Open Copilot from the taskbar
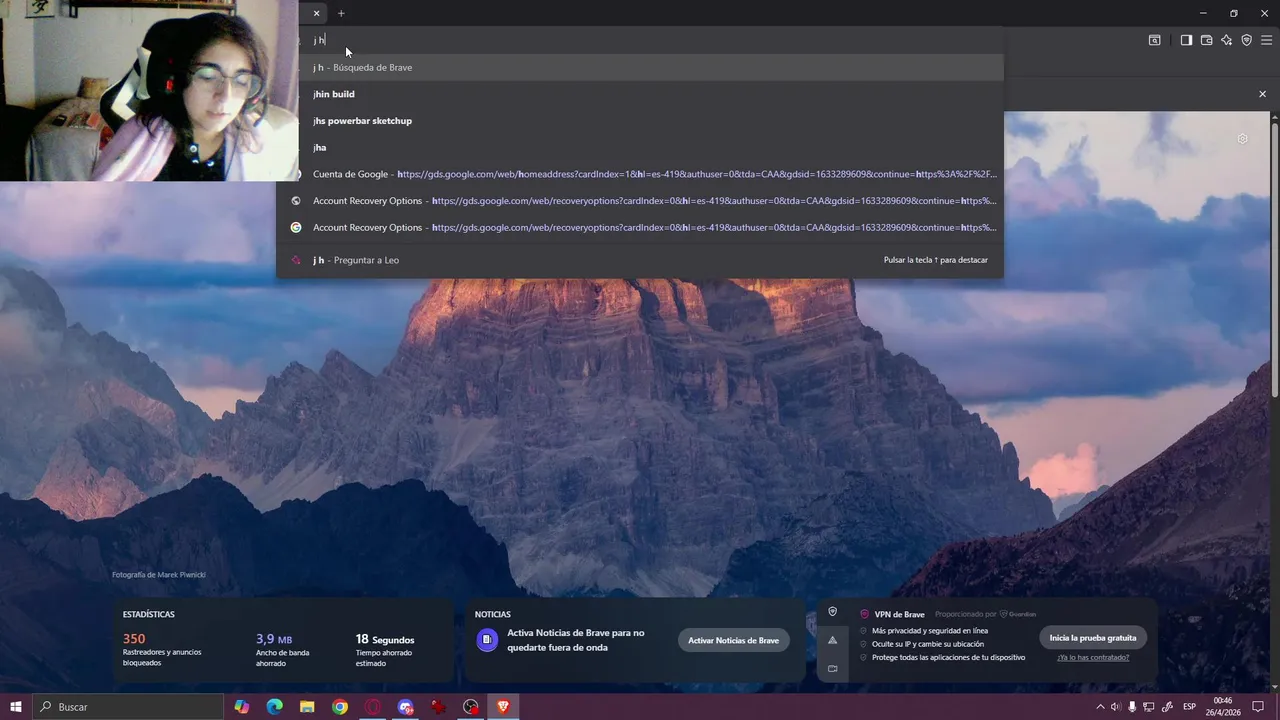The width and height of the screenshot is (1280, 720). coord(242,707)
